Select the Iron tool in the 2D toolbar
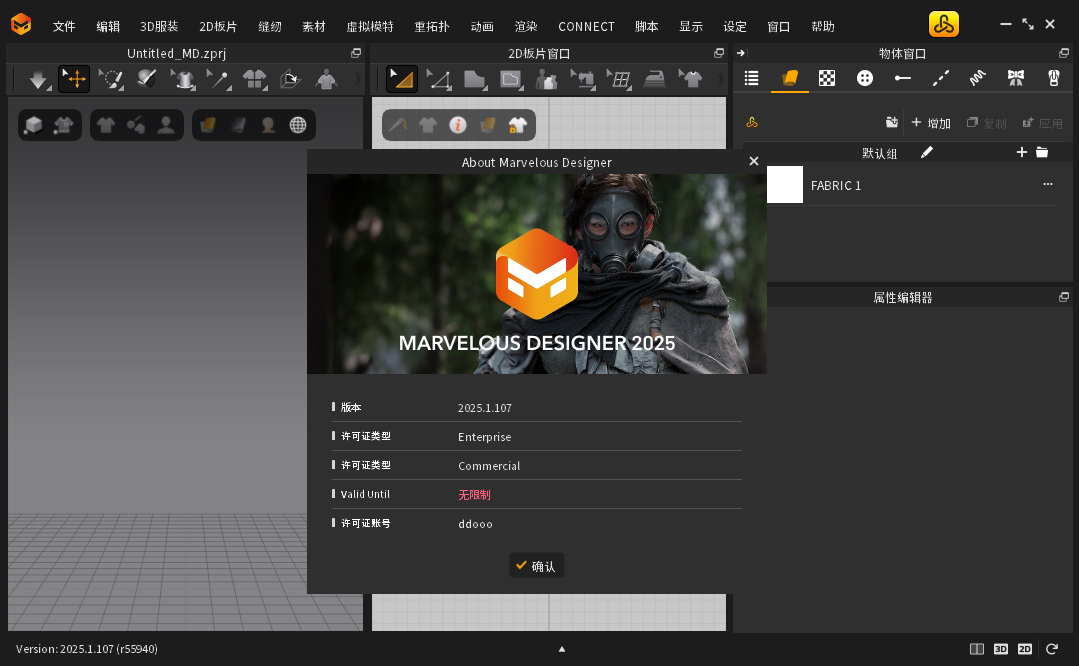The width and height of the screenshot is (1079, 666). tap(655, 78)
